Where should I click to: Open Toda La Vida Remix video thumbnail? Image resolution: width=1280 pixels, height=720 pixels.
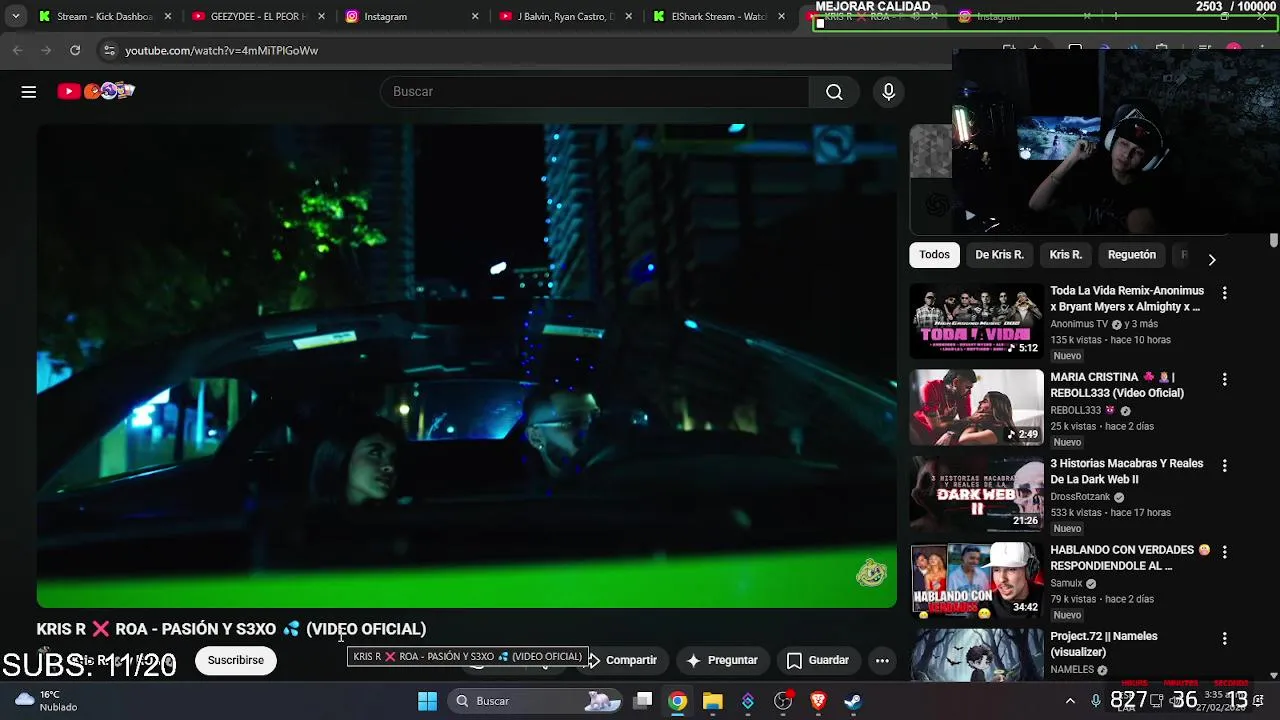click(x=976, y=322)
